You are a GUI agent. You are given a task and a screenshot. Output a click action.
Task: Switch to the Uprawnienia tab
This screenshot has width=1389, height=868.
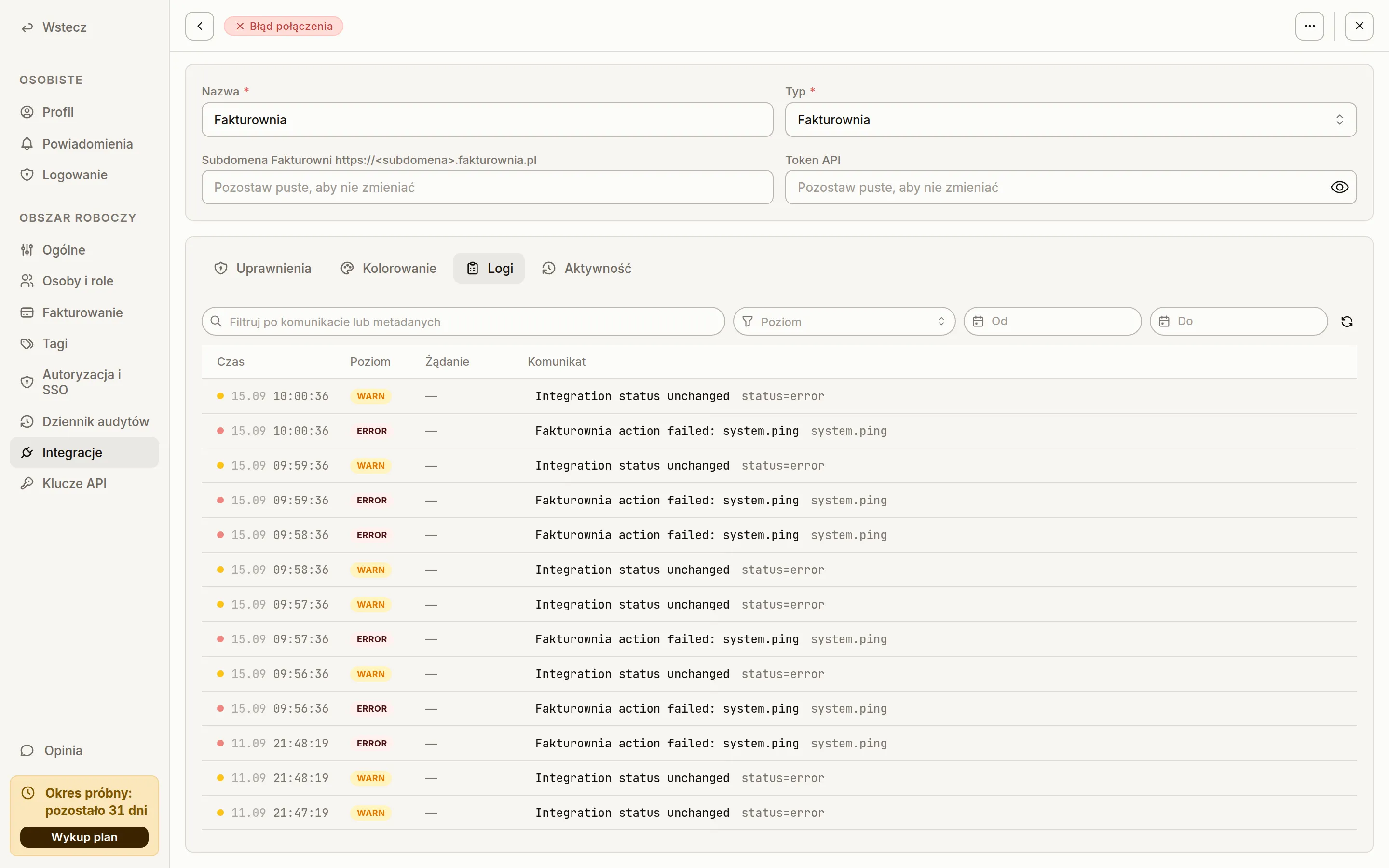click(262, 268)
